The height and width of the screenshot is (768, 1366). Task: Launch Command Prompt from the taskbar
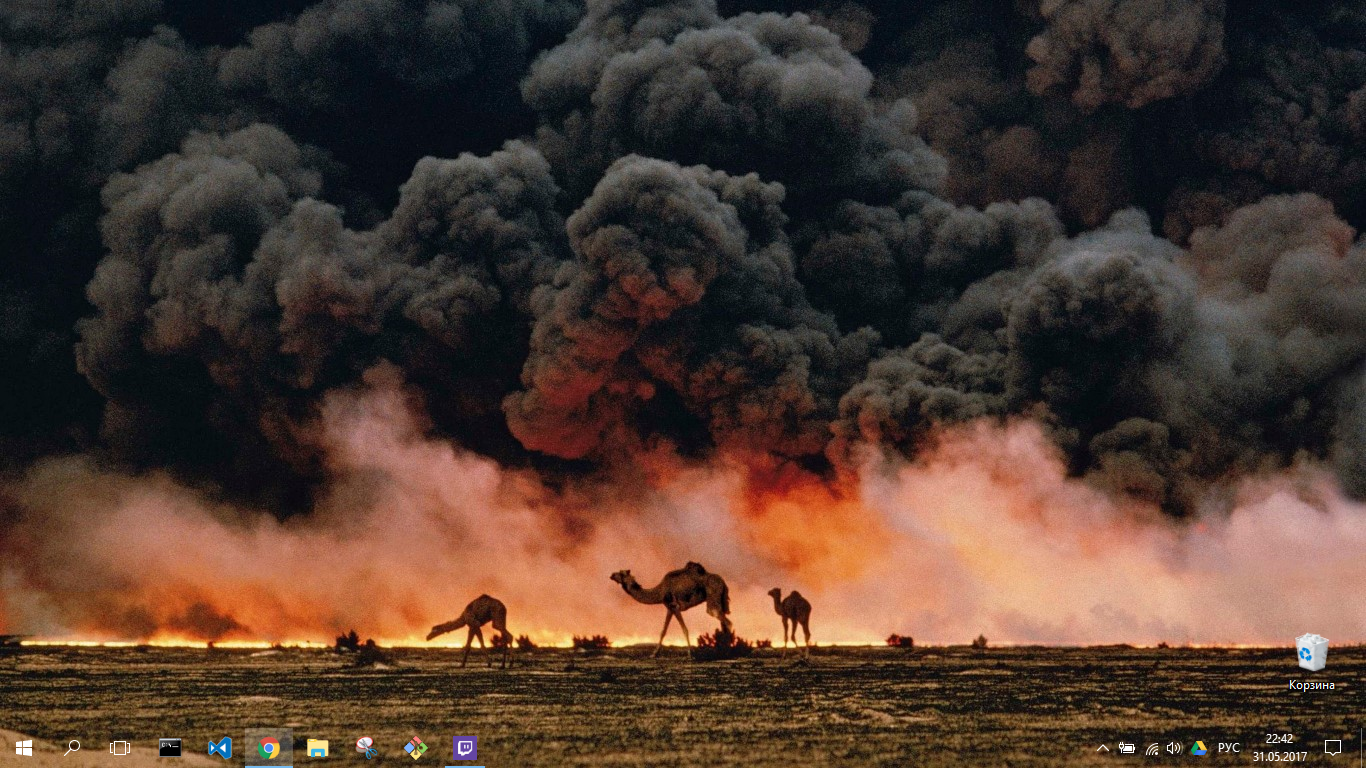(170, 747)
